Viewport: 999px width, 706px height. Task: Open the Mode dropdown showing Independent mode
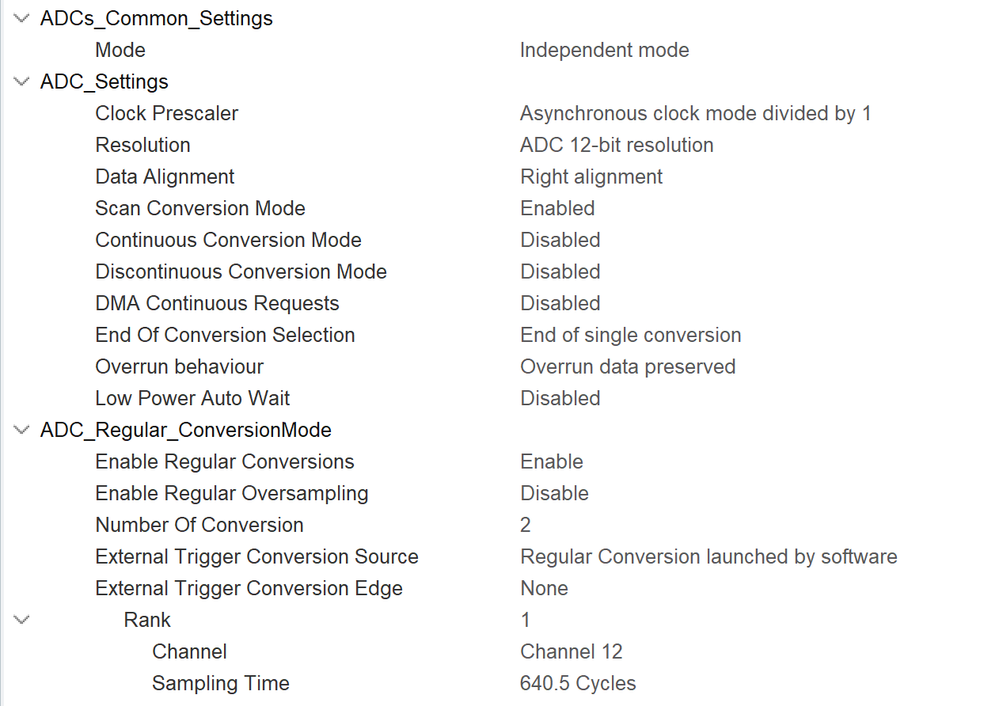pos(604,49)
